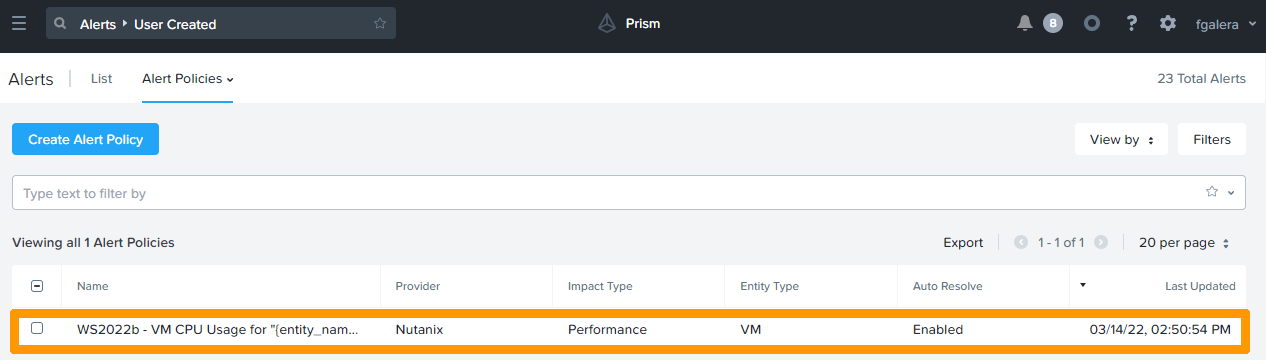
Task: Click the search magnifier icon
Action: pos(62,24)
